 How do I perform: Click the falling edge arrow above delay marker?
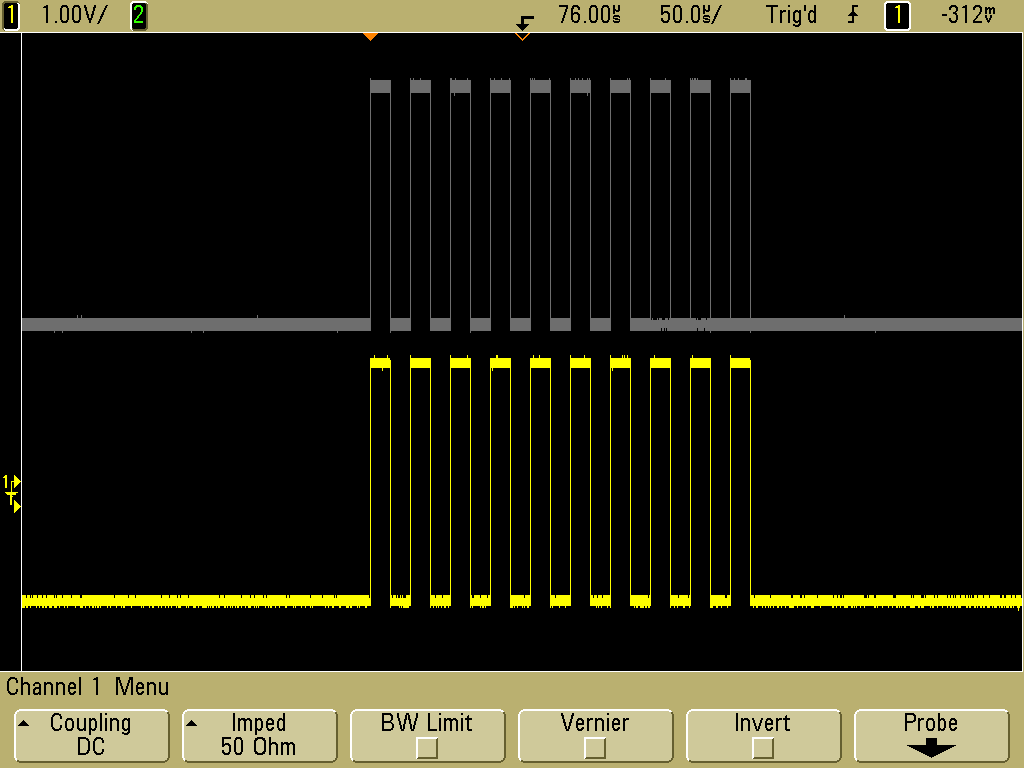[524, 21]
